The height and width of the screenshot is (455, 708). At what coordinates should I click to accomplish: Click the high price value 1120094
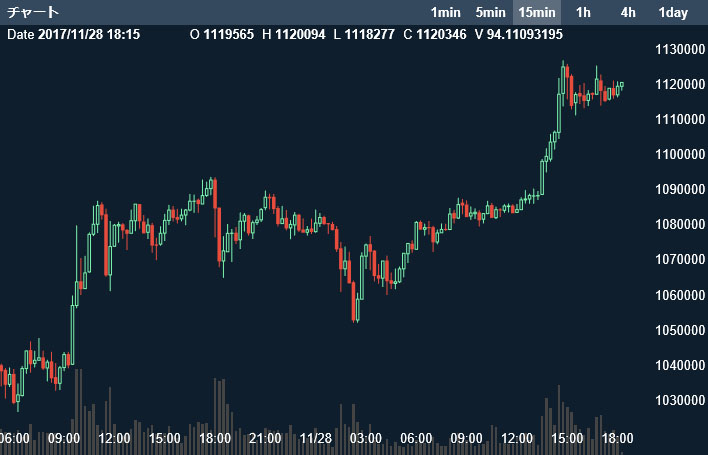click(300, 35)
